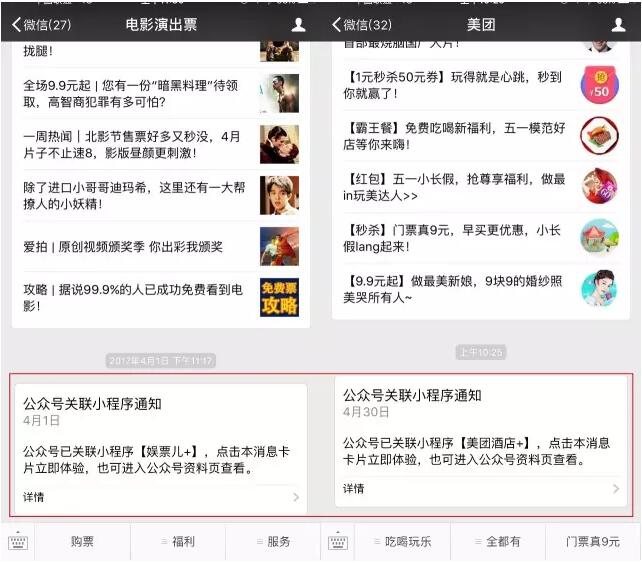Switch to keyboard input in 美团 chat
642x563 pixels.
tap(338, 542)
